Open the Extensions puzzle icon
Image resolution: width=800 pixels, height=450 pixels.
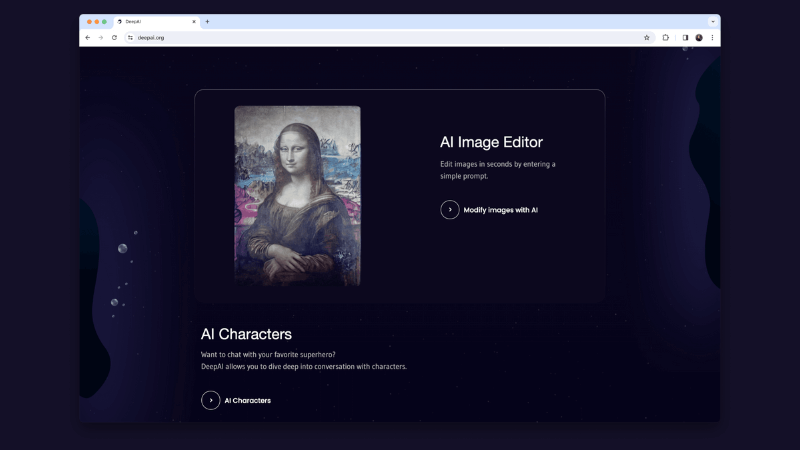click(x=666, y=38)
